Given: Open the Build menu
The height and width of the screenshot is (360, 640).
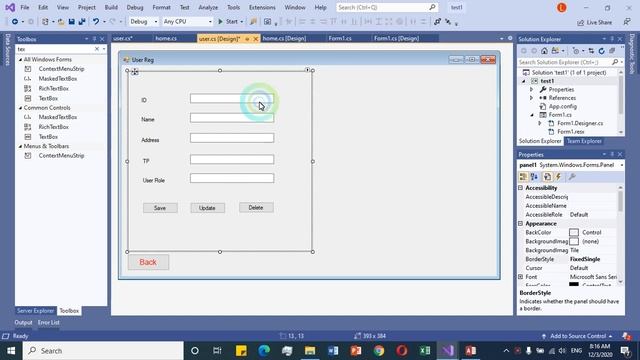Looking at the screenshot, I should (111, 7).
